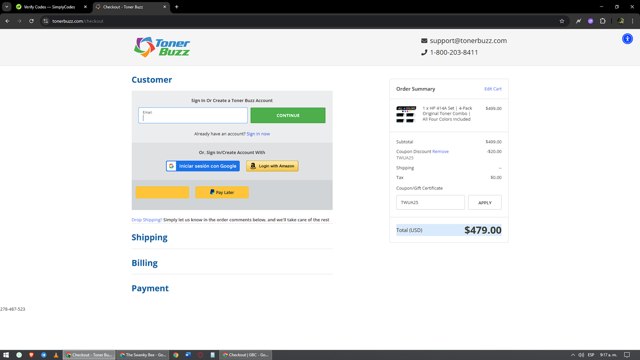
Task: Open the purple circle extension icon
Action: point(590,21)
